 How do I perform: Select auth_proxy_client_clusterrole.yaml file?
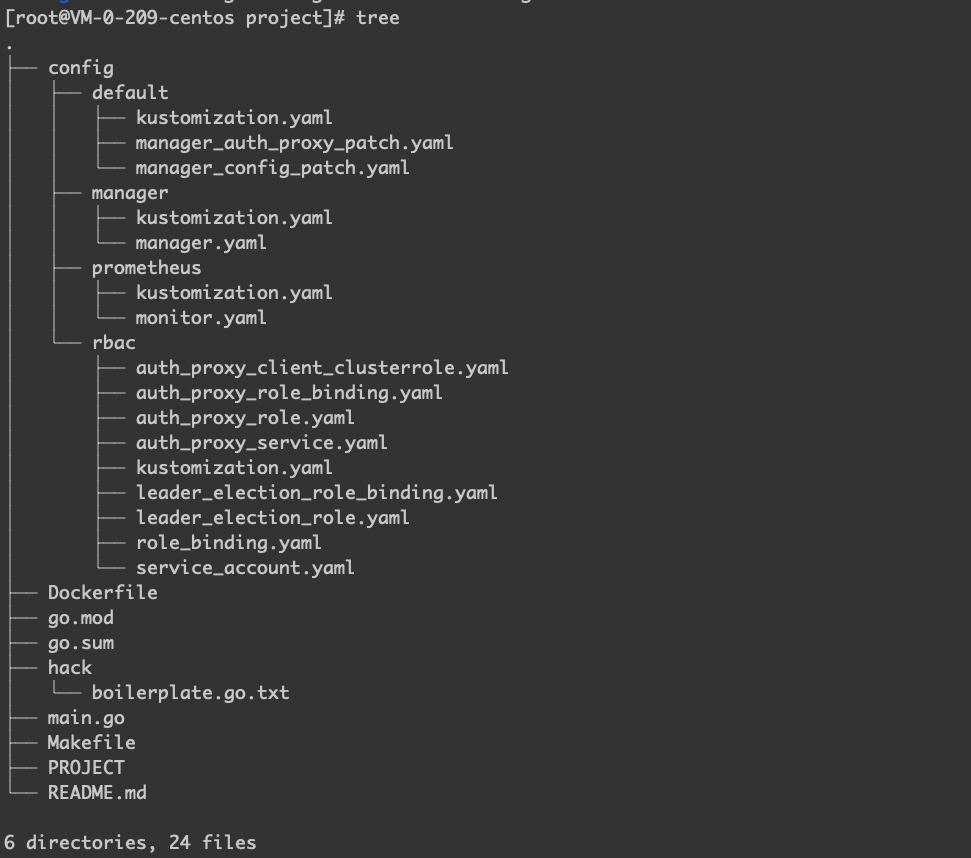coord(322,368)
